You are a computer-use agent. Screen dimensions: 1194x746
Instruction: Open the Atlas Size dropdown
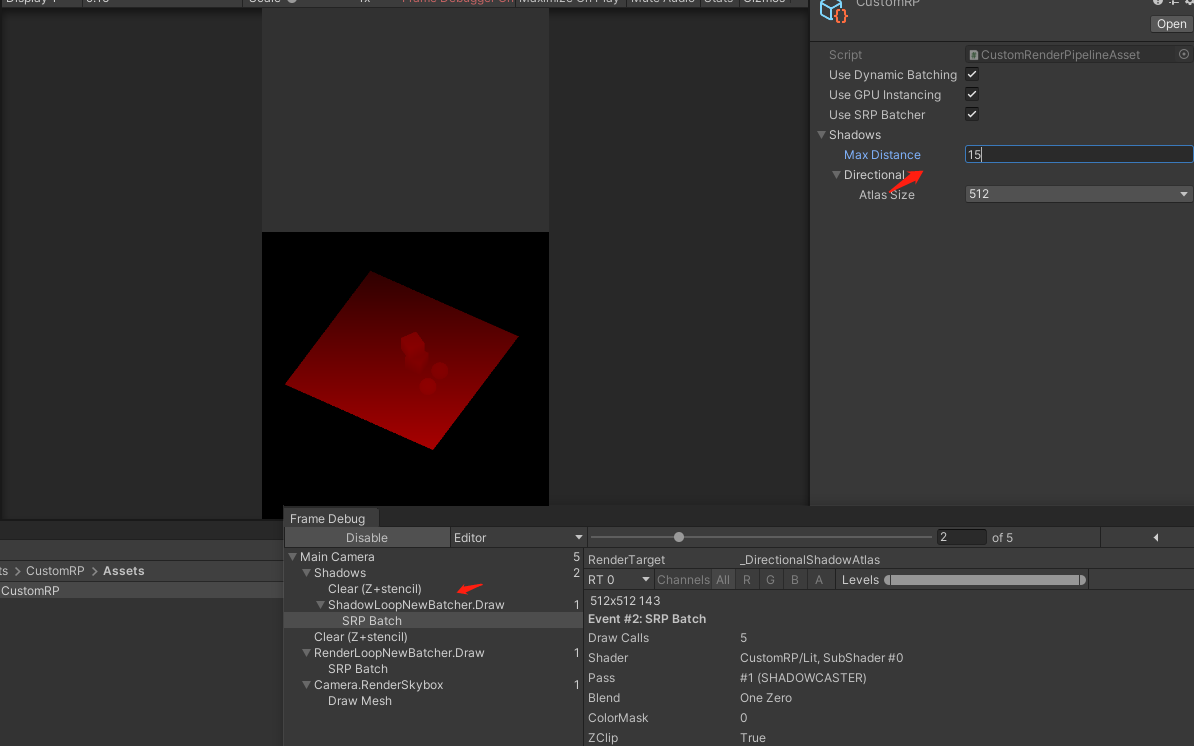click(x=1078, y=194)
